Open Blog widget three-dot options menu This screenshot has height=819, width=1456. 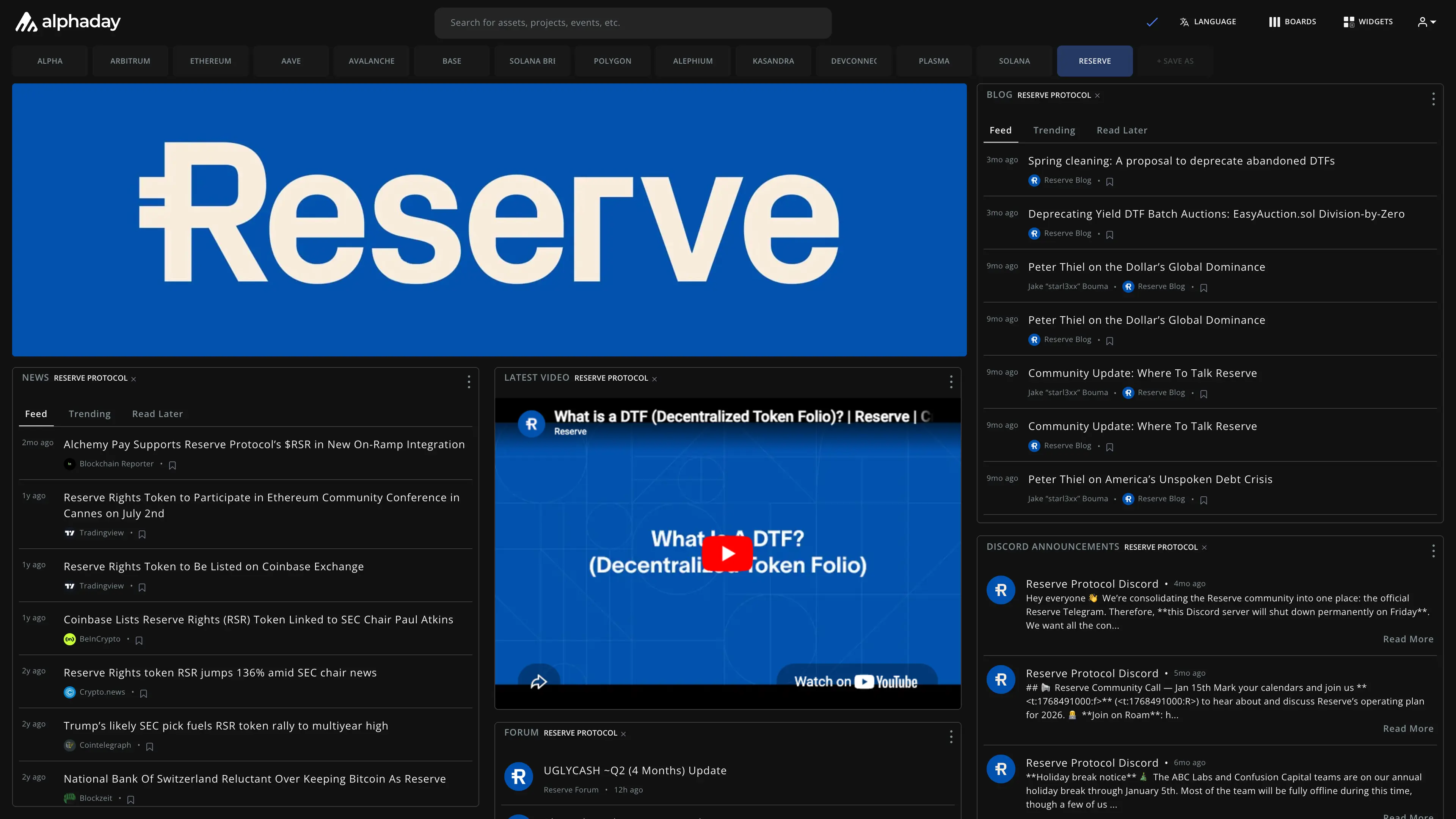(1433, 99)
